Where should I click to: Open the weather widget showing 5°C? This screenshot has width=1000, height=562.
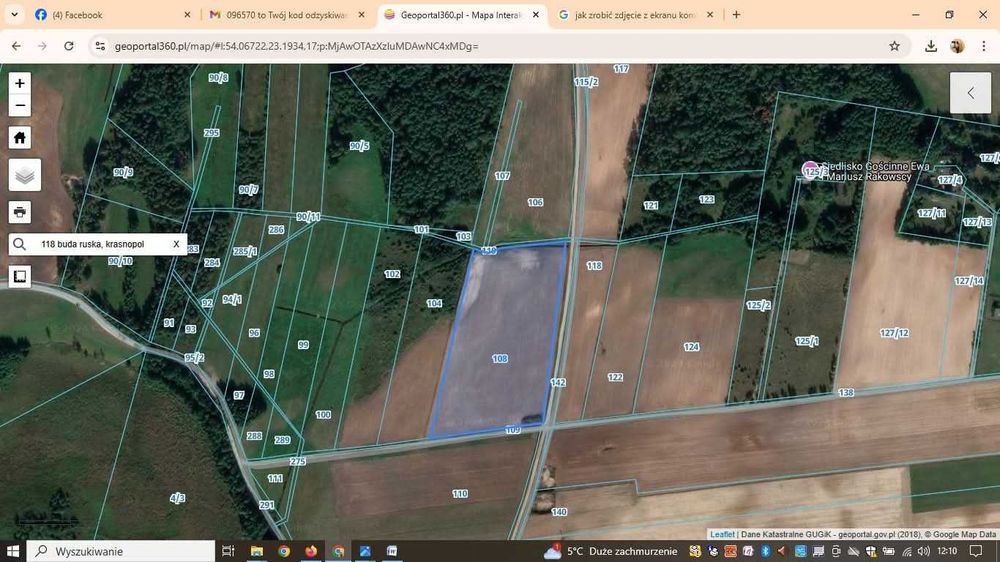click(610, 551)
